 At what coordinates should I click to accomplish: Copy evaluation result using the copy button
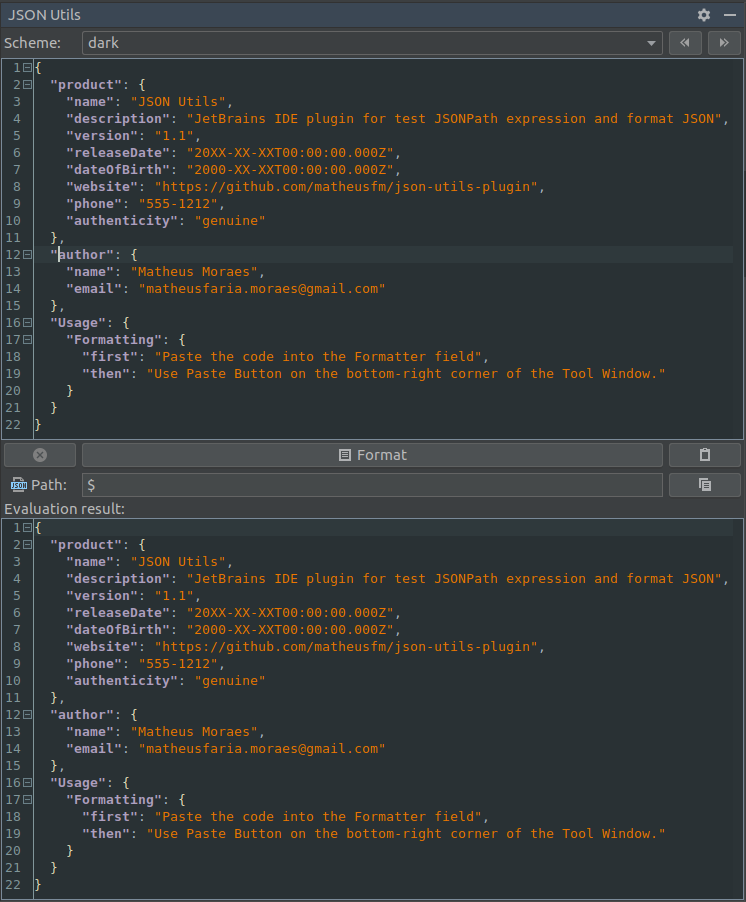[705, 485]
